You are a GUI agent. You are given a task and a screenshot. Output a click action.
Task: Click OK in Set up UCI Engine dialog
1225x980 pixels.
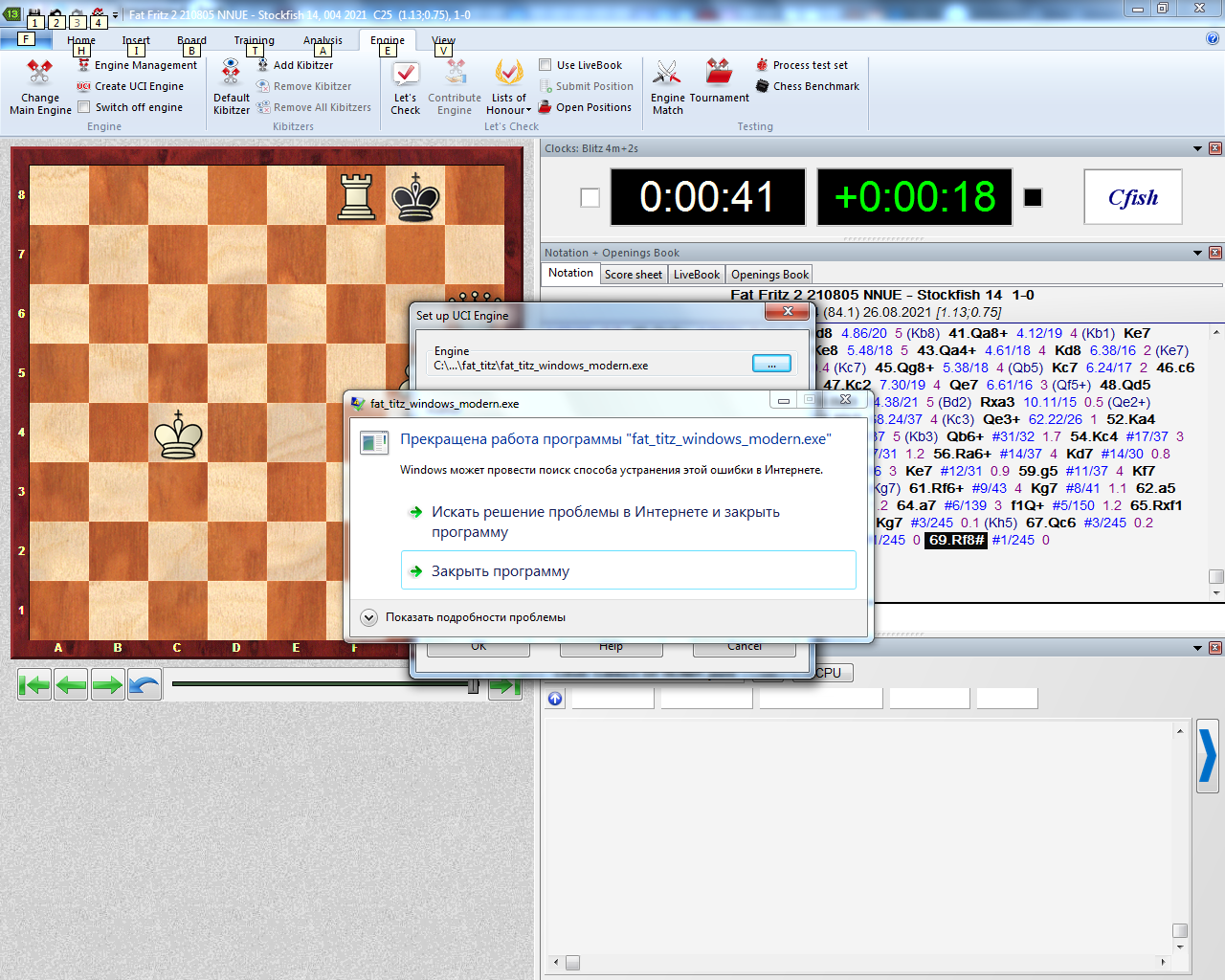tap(479, 648)
